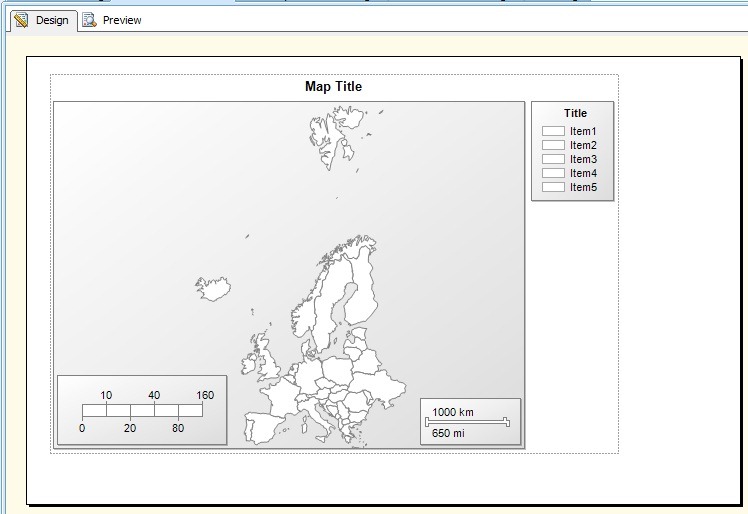This screenshot has height=514, width=748.
Task: Click the Item1 legend color box
Action: [x=553, y=131]
